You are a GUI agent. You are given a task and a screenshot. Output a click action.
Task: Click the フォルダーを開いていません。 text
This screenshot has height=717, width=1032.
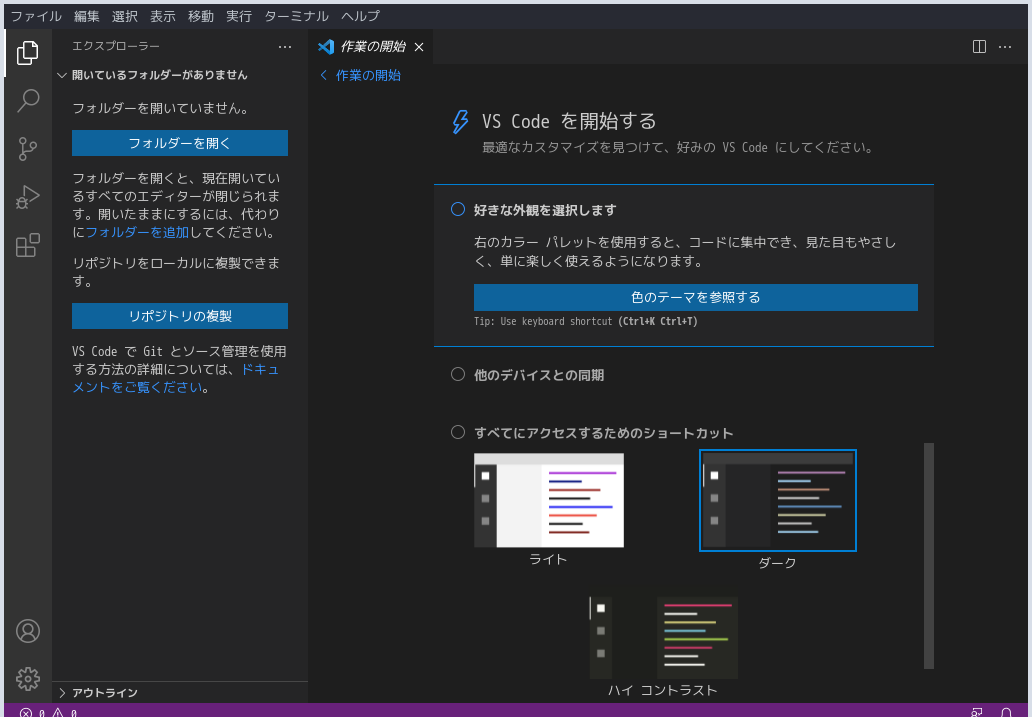(162, 109)
